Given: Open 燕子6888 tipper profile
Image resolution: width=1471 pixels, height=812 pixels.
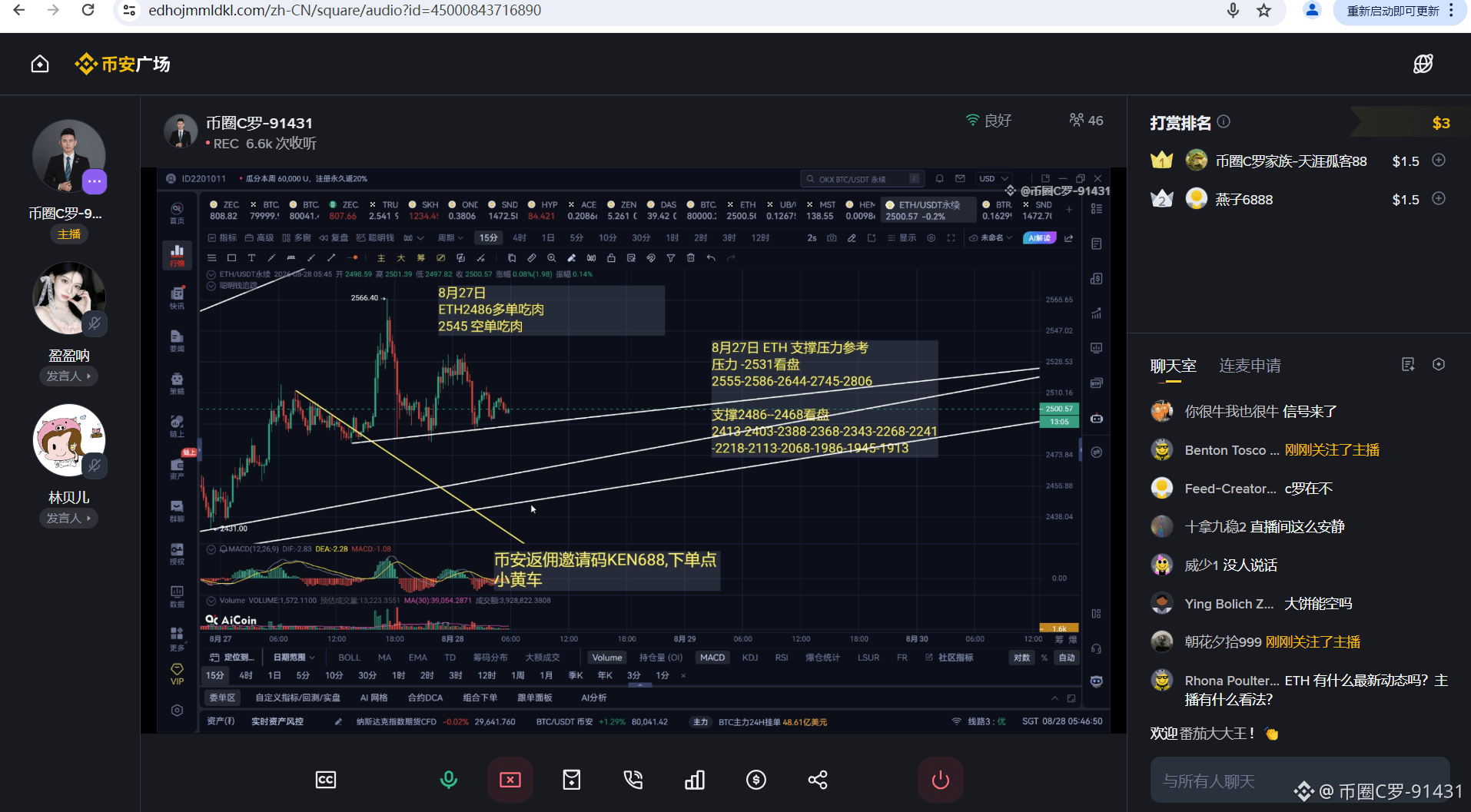Looking at the screenshot, I should 1244,200.
